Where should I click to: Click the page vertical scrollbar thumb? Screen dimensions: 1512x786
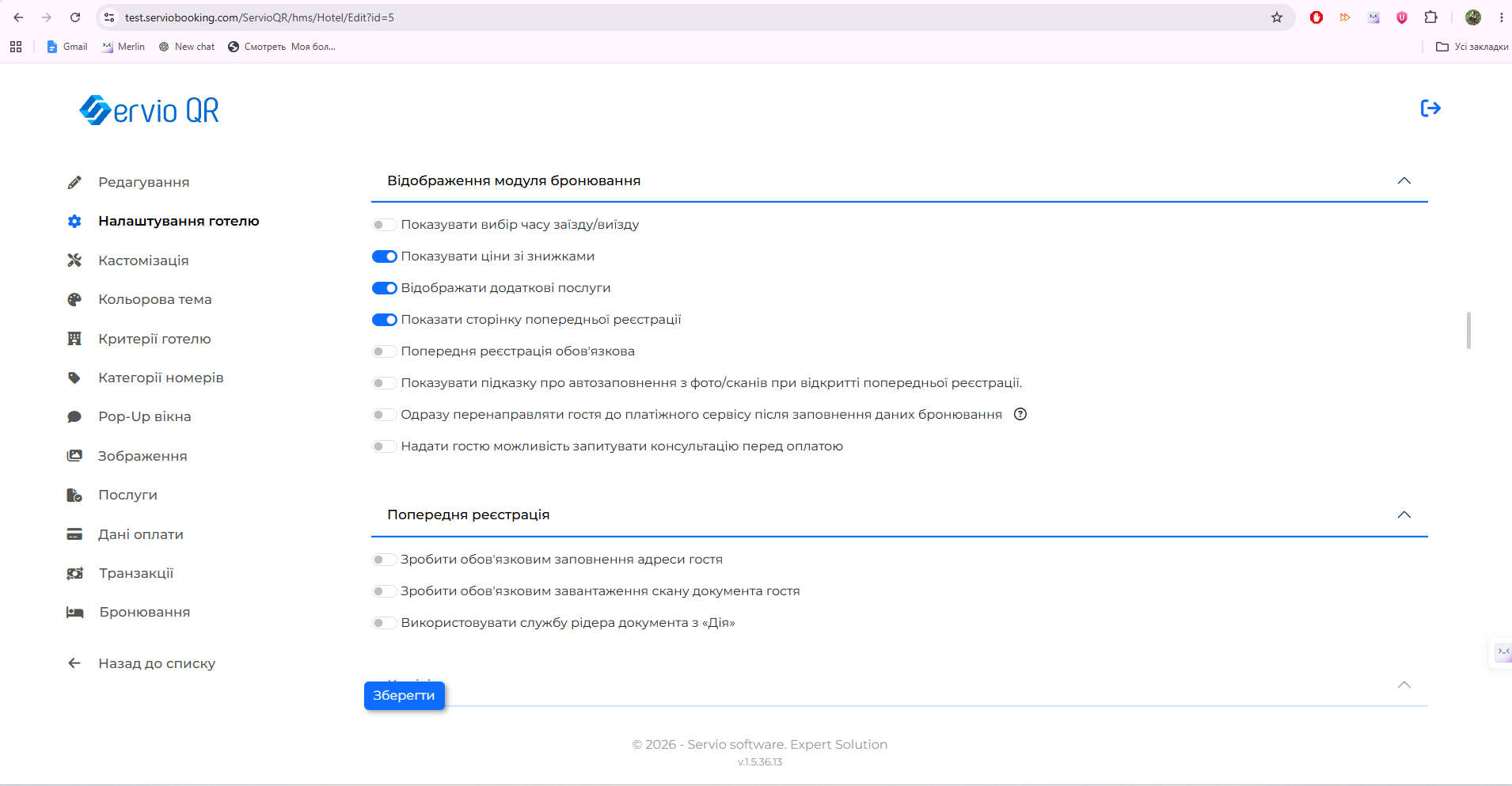[1468, 330]
